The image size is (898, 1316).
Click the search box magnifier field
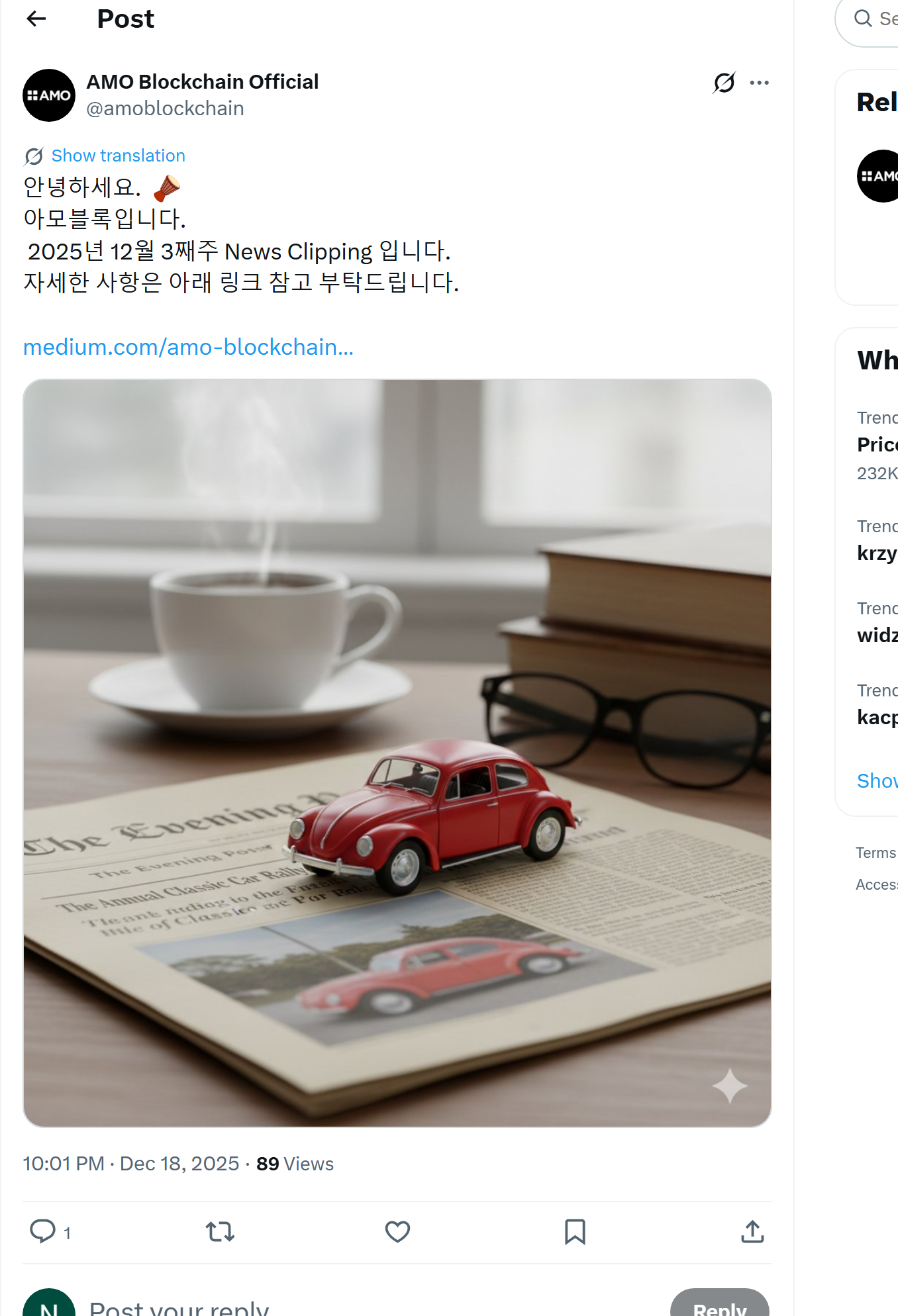[x=869, y=20]
